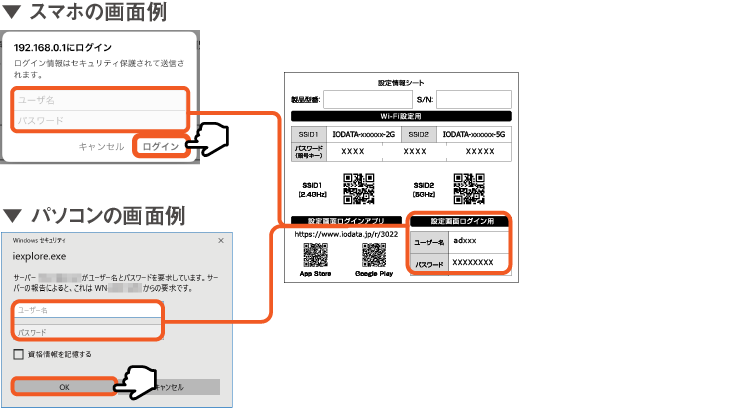Click キャンセル in the smartphone login dialog
Screen dimensions: 730x408
101,147
